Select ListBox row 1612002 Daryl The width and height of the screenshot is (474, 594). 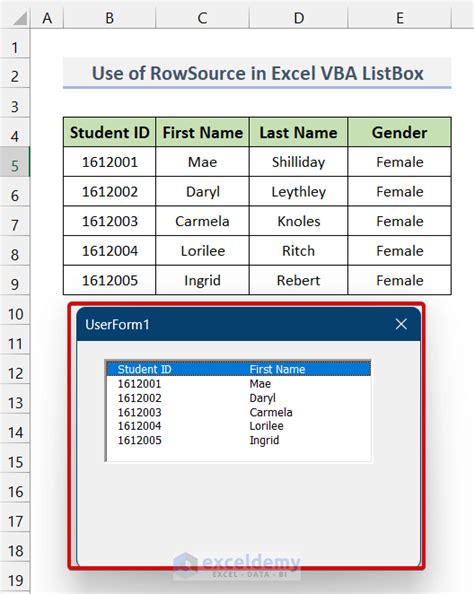tap(239, 398)
